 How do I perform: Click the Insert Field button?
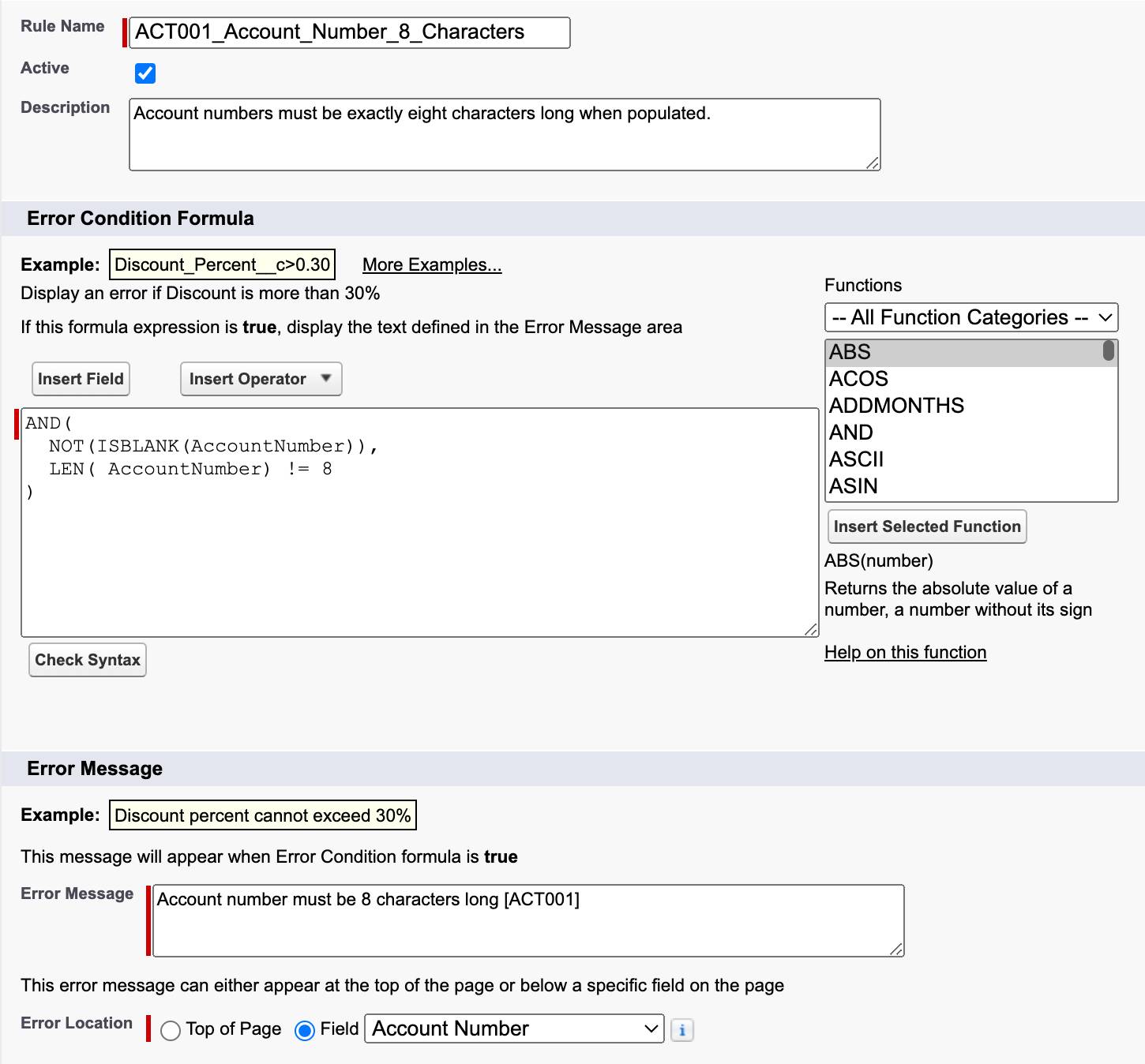pos(81,379)
